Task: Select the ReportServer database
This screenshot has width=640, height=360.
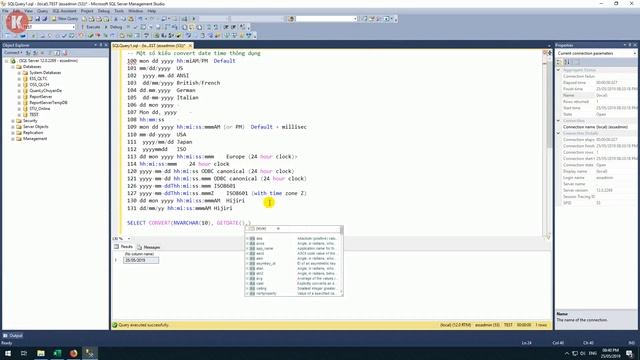Action: click(40, 97)
